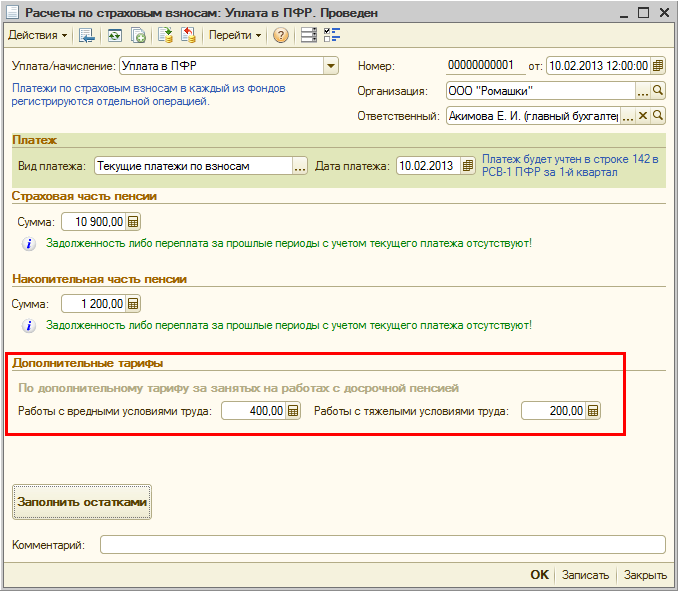The height and width of the screenshot is (591, 678).
Task: Open the Действия menu
Action: pyautogui.click(x=38, y=35)
